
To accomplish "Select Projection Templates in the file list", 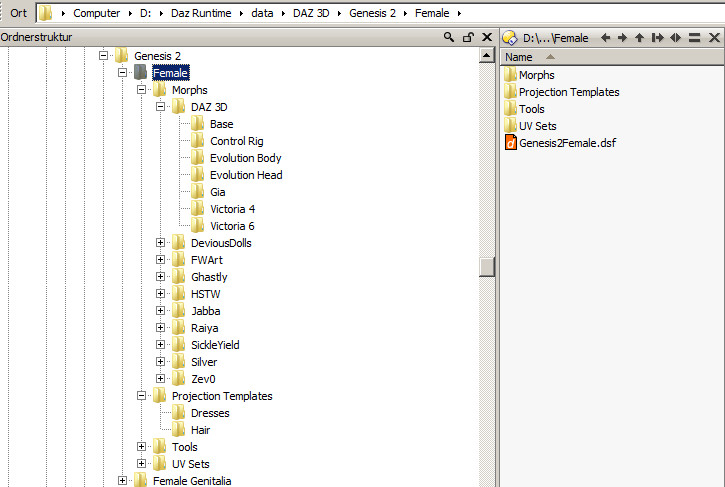I will pyautogui.click(x=569, y=92).
